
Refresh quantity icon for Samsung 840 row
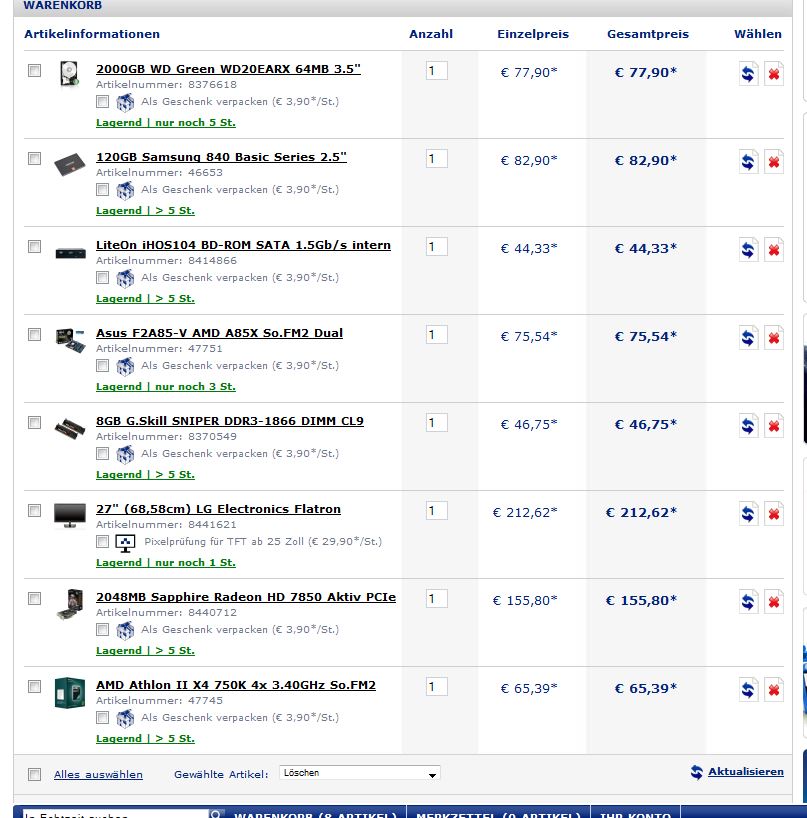point(748,162)
